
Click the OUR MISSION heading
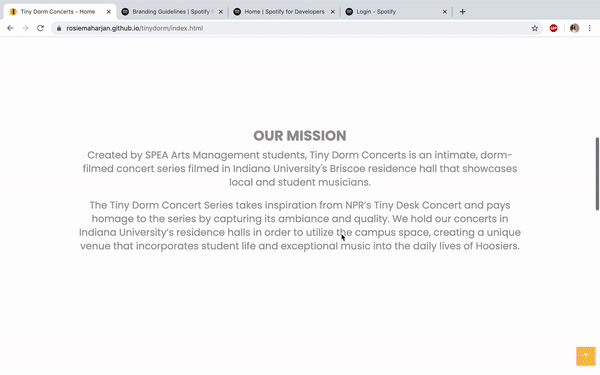tap(300, 136)
